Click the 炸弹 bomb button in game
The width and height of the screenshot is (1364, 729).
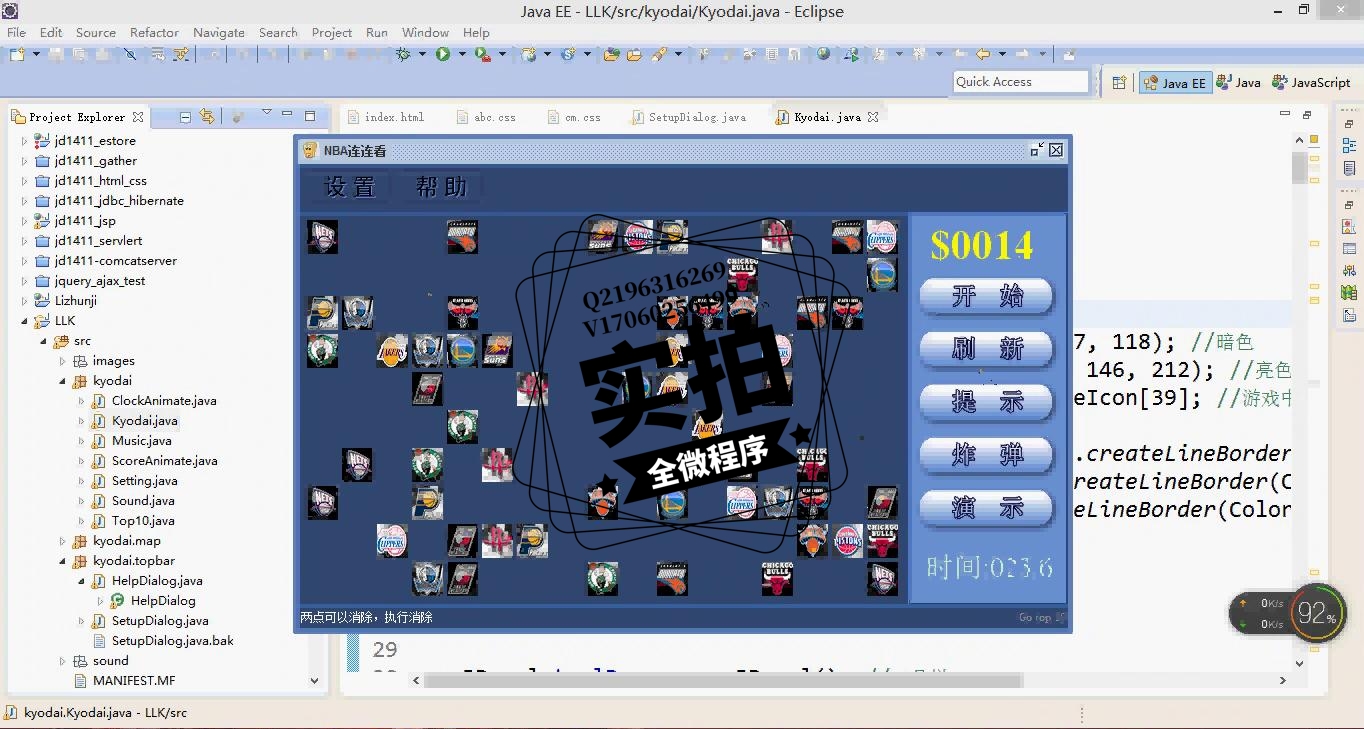point(986,455)
